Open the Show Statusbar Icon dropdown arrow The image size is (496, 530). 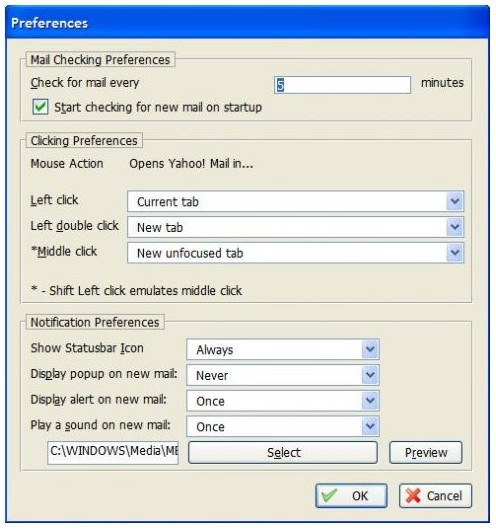click(370, 349)
